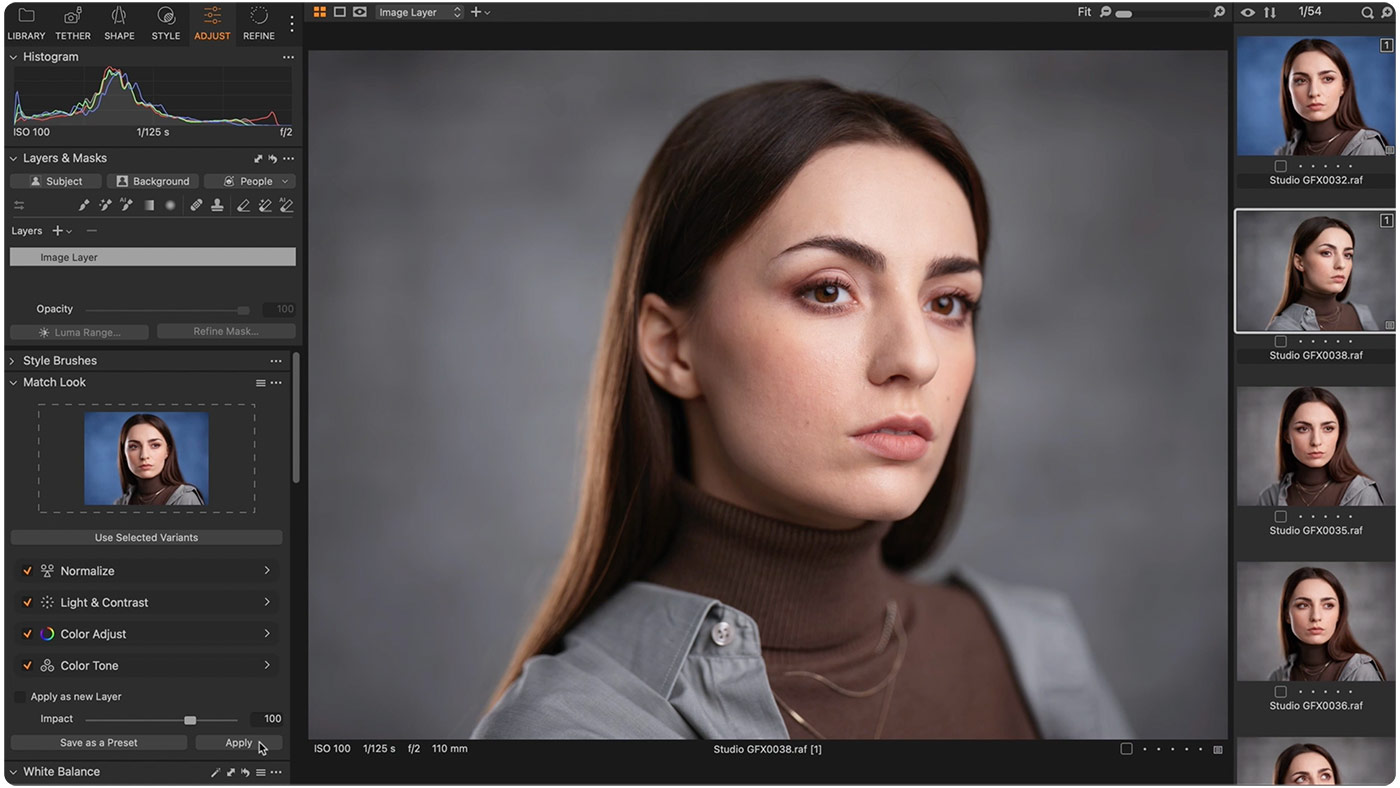Expand Normalize options chevron
Viewport: 1400px width, 788px height.
coord(267,571)
